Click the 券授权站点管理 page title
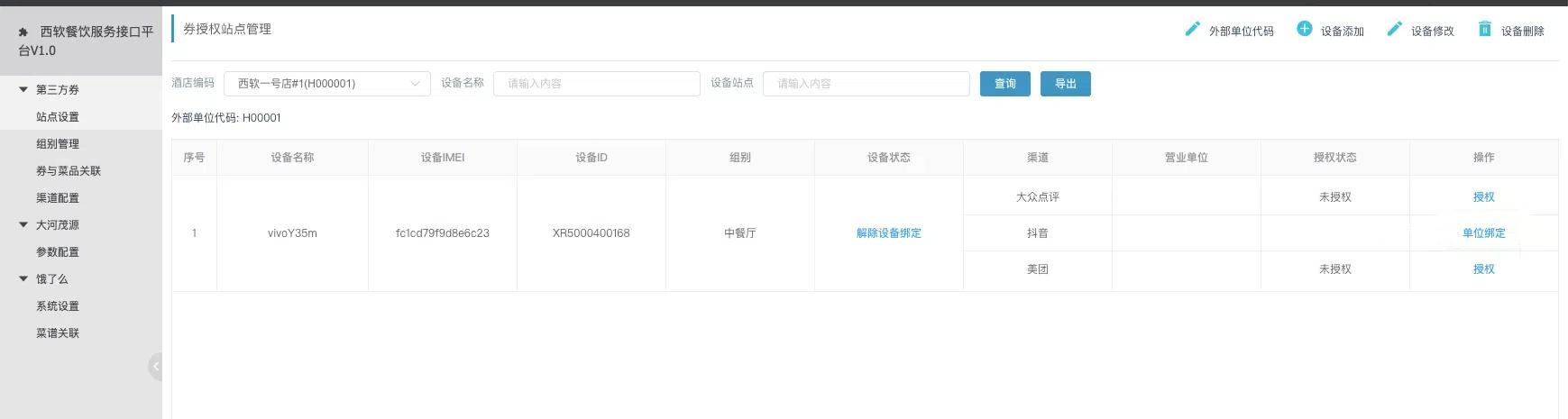 [227, 29]
